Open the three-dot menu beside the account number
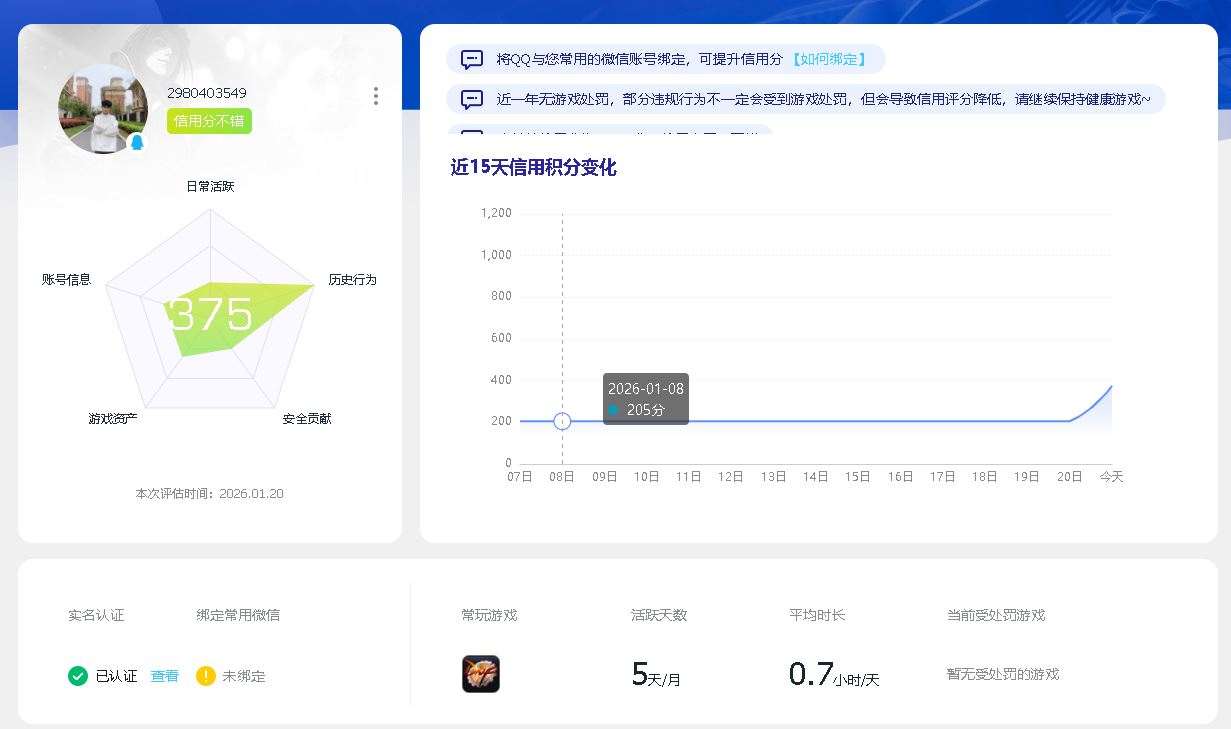Screen dimensions: 1231x729 [376, 96]
